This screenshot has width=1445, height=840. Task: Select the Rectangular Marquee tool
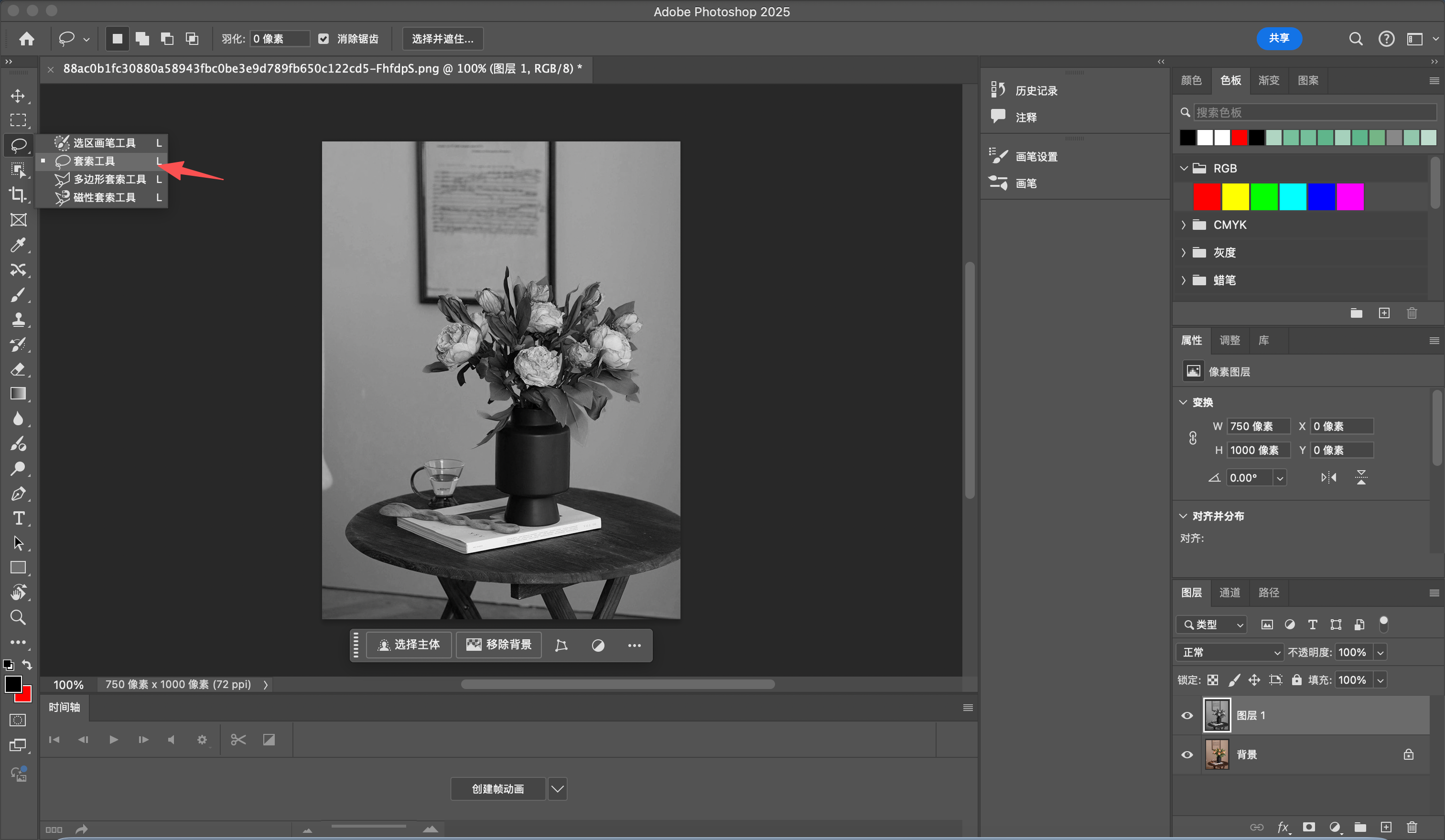(x=18, y=120)
